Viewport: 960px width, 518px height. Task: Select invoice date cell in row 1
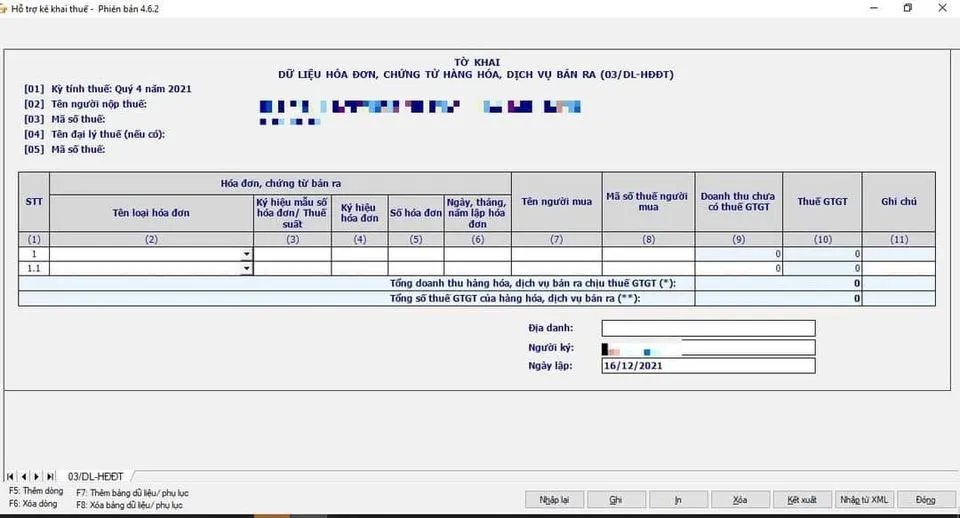coord(478,254)
